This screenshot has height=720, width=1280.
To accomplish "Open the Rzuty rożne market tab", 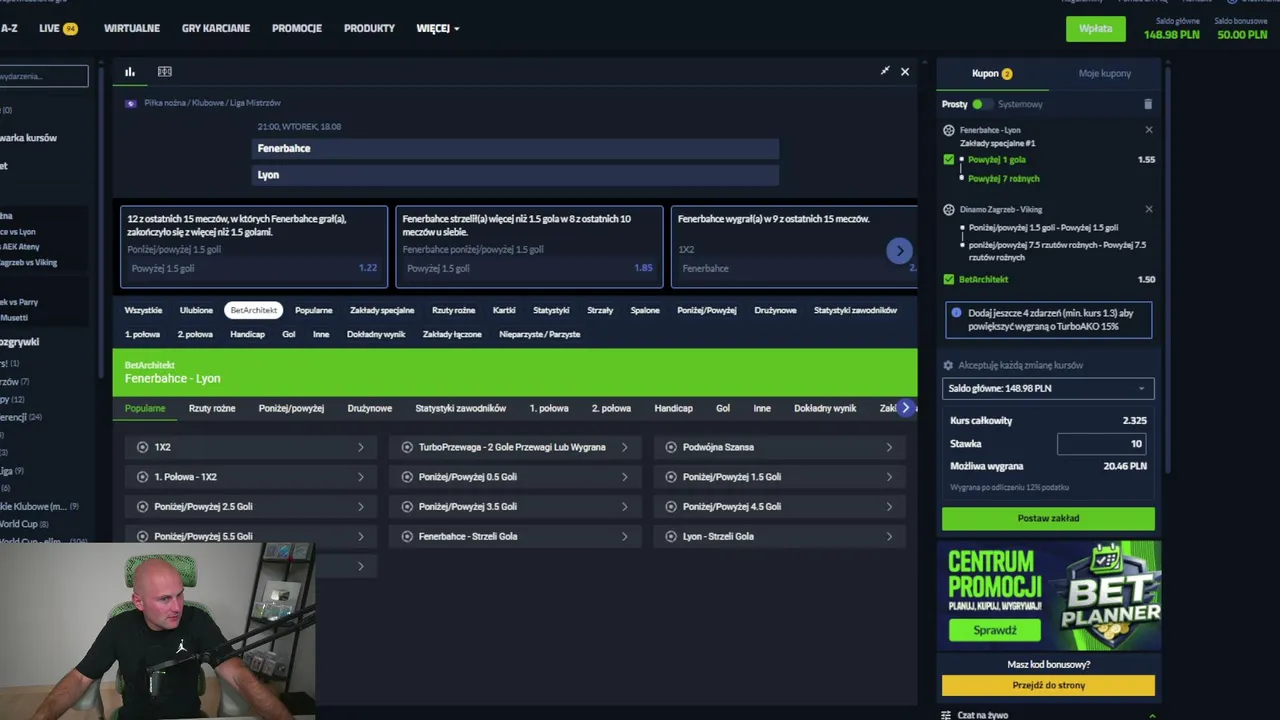I will [x=212, y=408].
